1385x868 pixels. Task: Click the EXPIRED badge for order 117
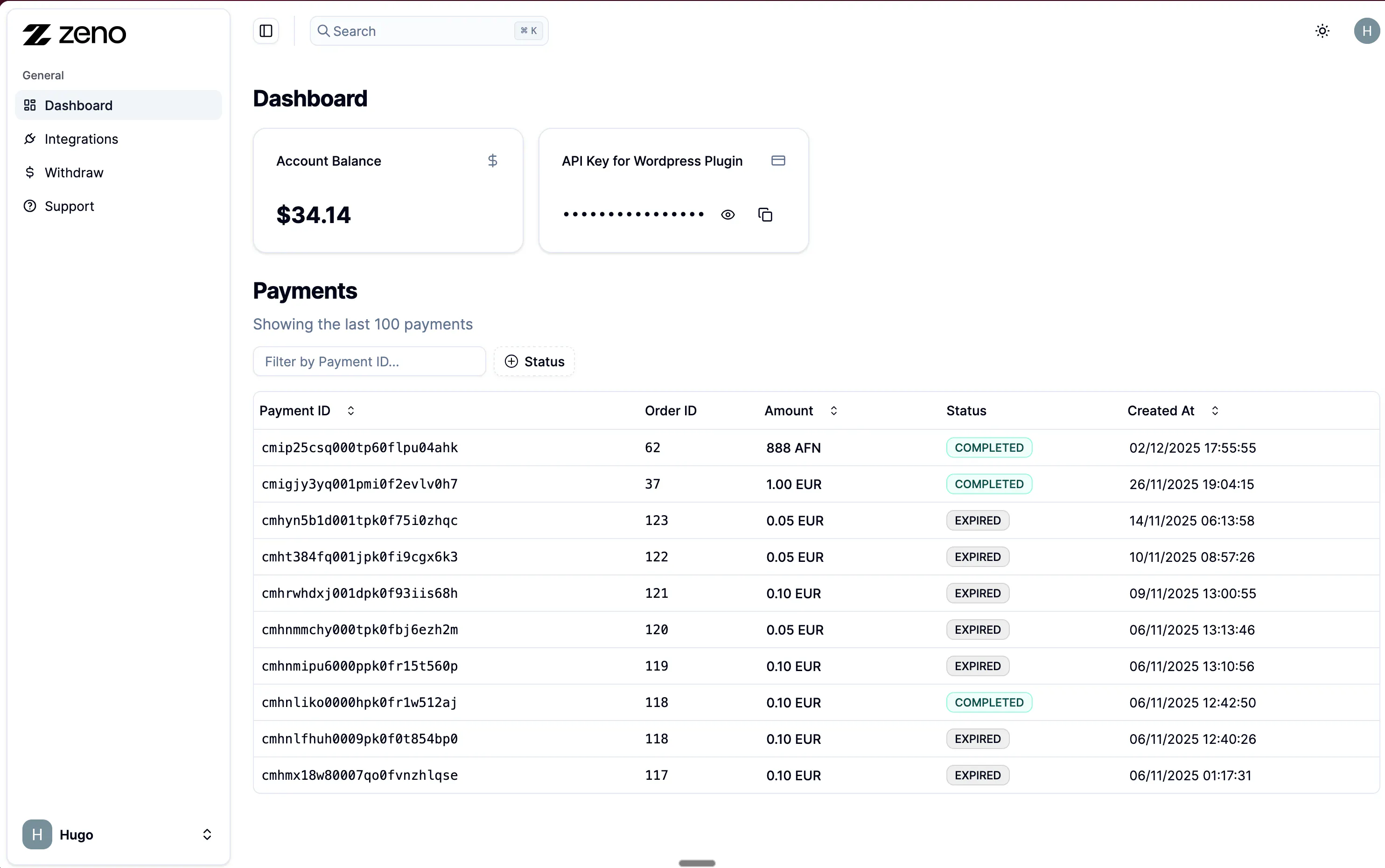978,776
